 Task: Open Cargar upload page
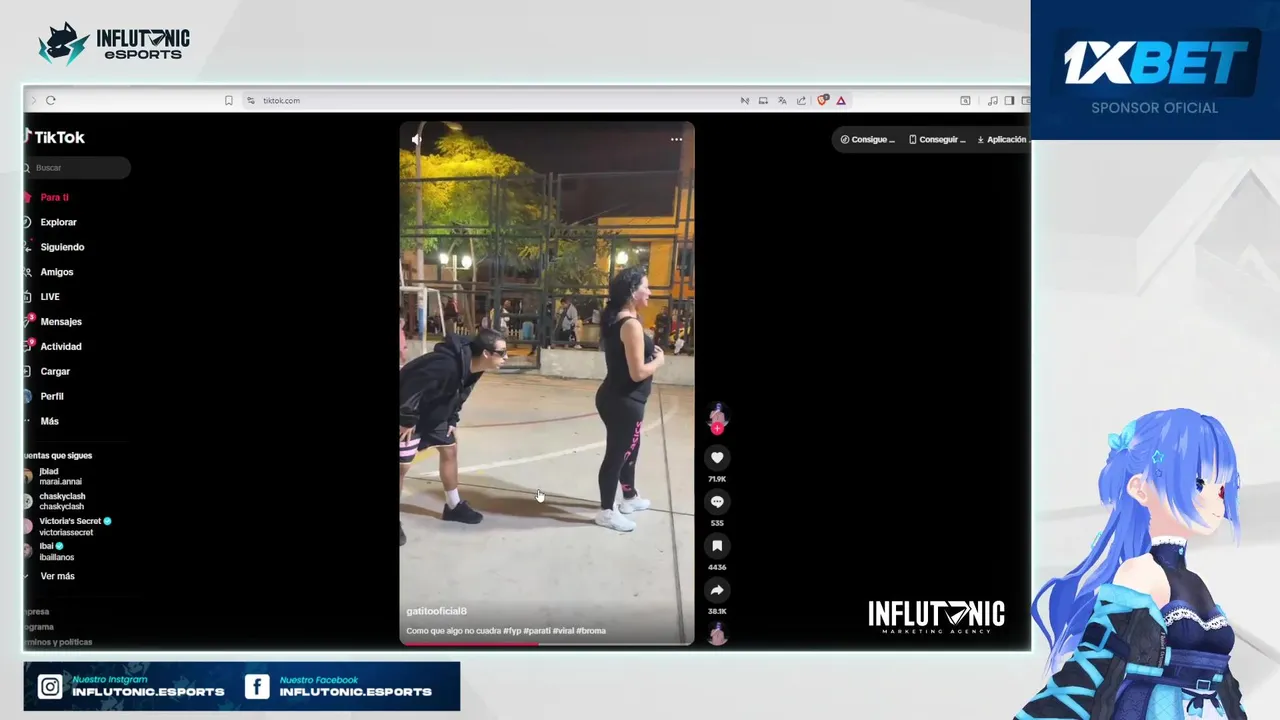click(55, 372)
